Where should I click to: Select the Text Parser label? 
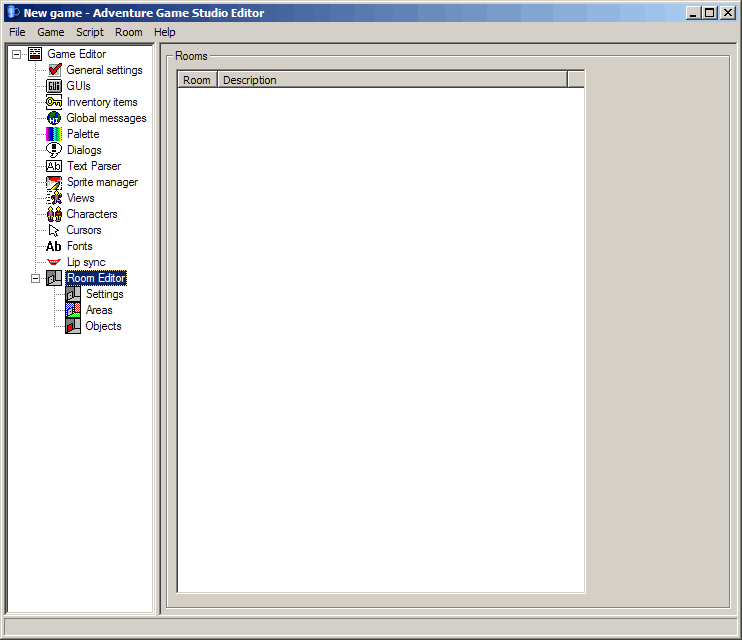[94, 166]
